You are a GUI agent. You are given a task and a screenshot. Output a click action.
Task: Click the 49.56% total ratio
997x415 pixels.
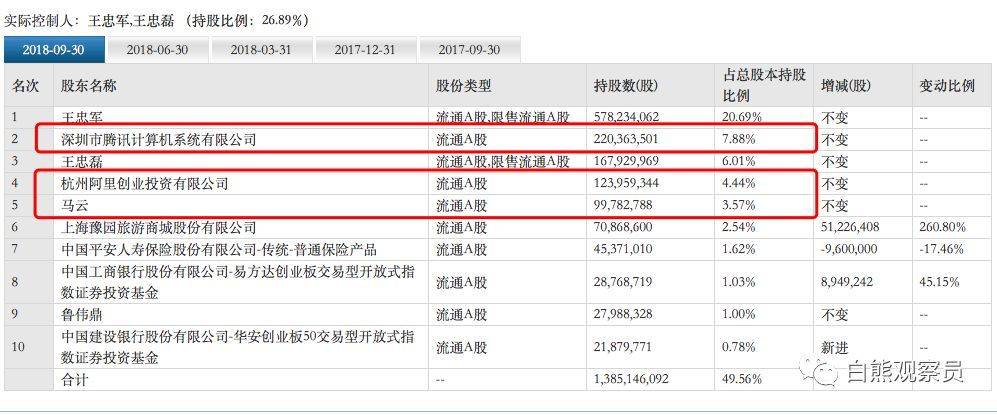[x=742, y=380]
